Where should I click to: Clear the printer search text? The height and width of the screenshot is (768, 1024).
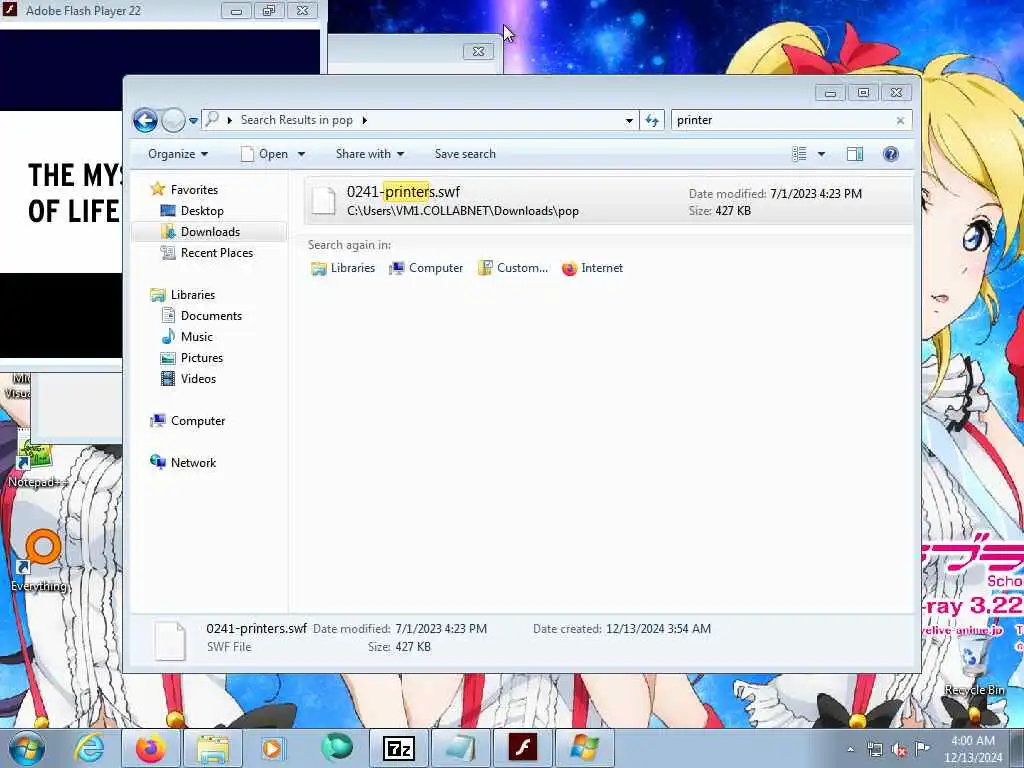click(901, 120)
